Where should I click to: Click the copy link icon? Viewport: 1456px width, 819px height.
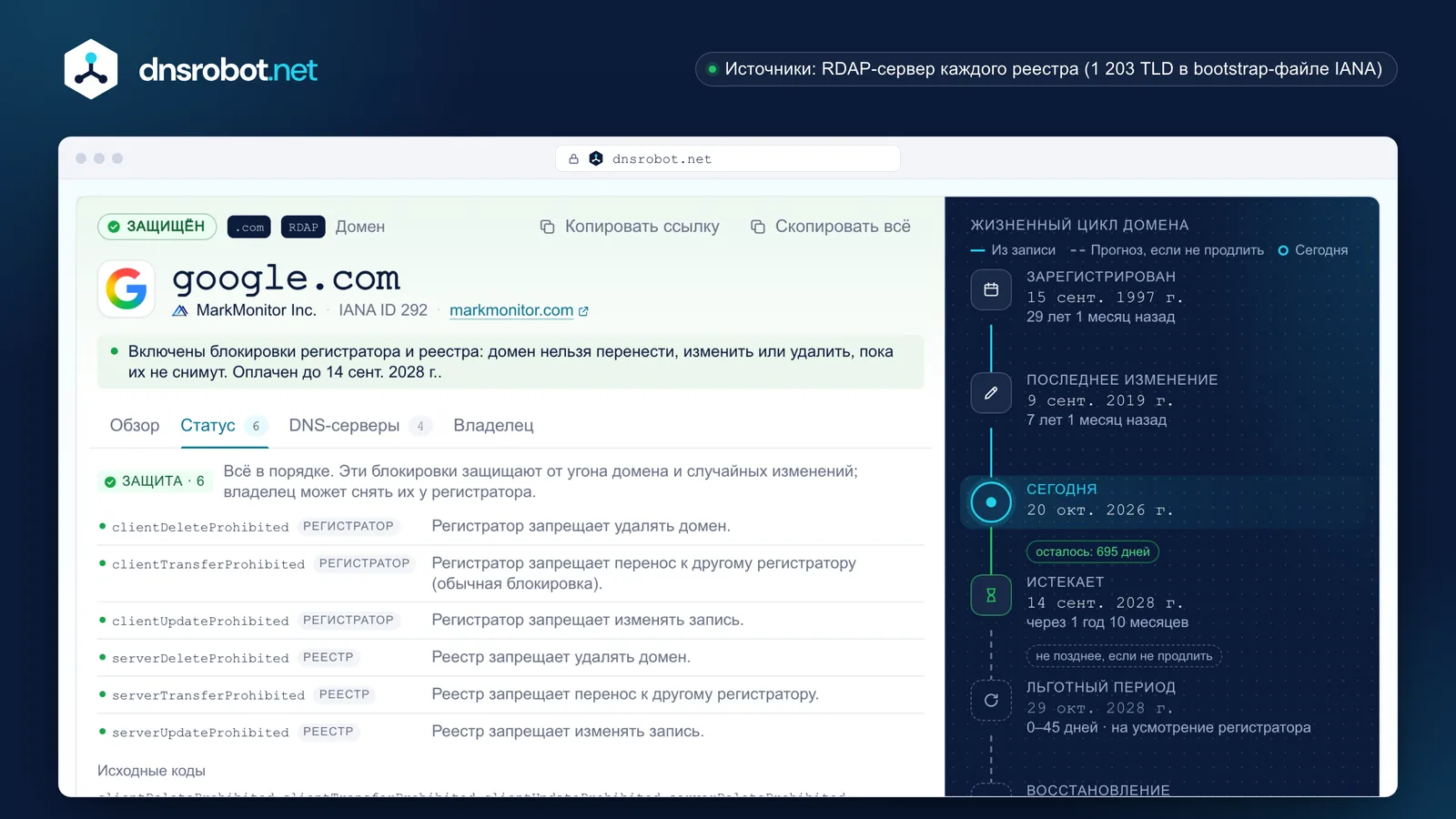click(547, 227)
